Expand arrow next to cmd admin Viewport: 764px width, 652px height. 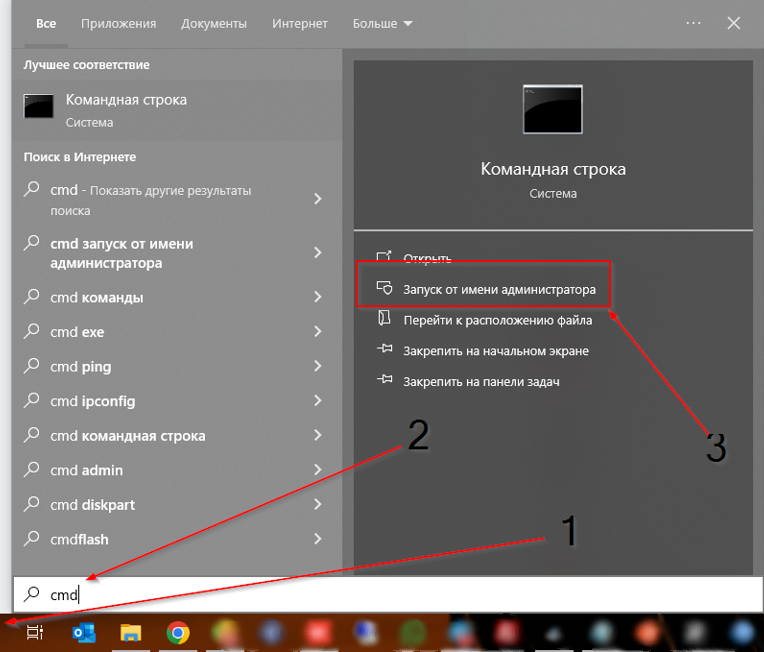(x=318, y=470)
